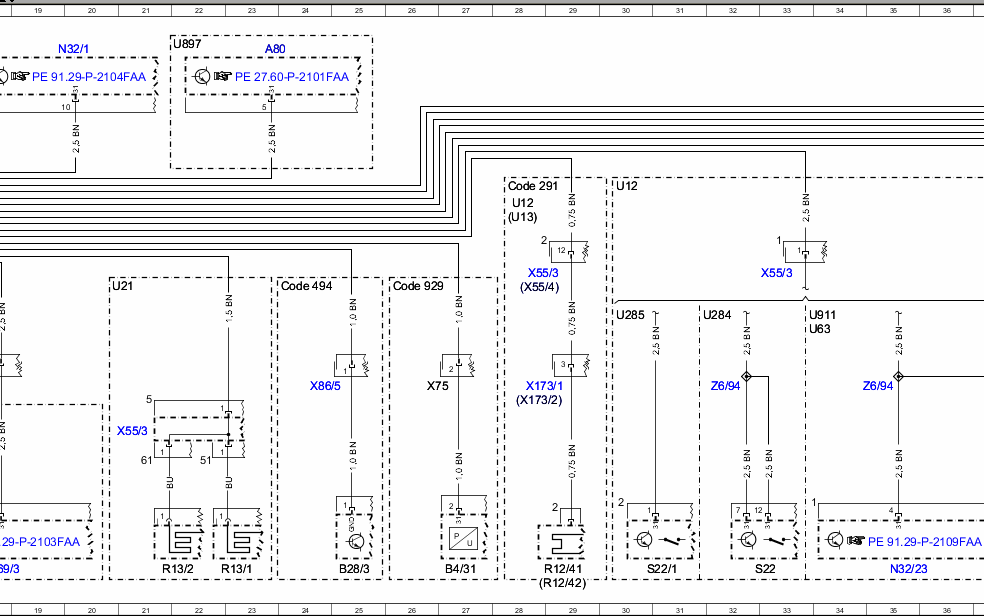Screen dimensions: 984x616
Task: Follow the X86/5 connector link
Action: [x=325, y=386]
